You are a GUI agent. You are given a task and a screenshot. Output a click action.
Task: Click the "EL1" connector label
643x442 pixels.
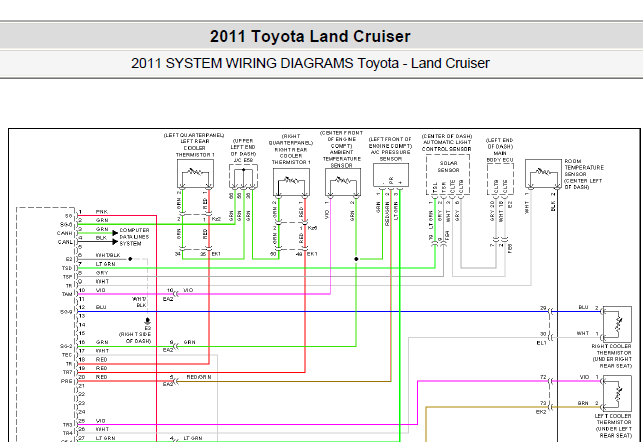pyautogui.click(x=542, y=343)
